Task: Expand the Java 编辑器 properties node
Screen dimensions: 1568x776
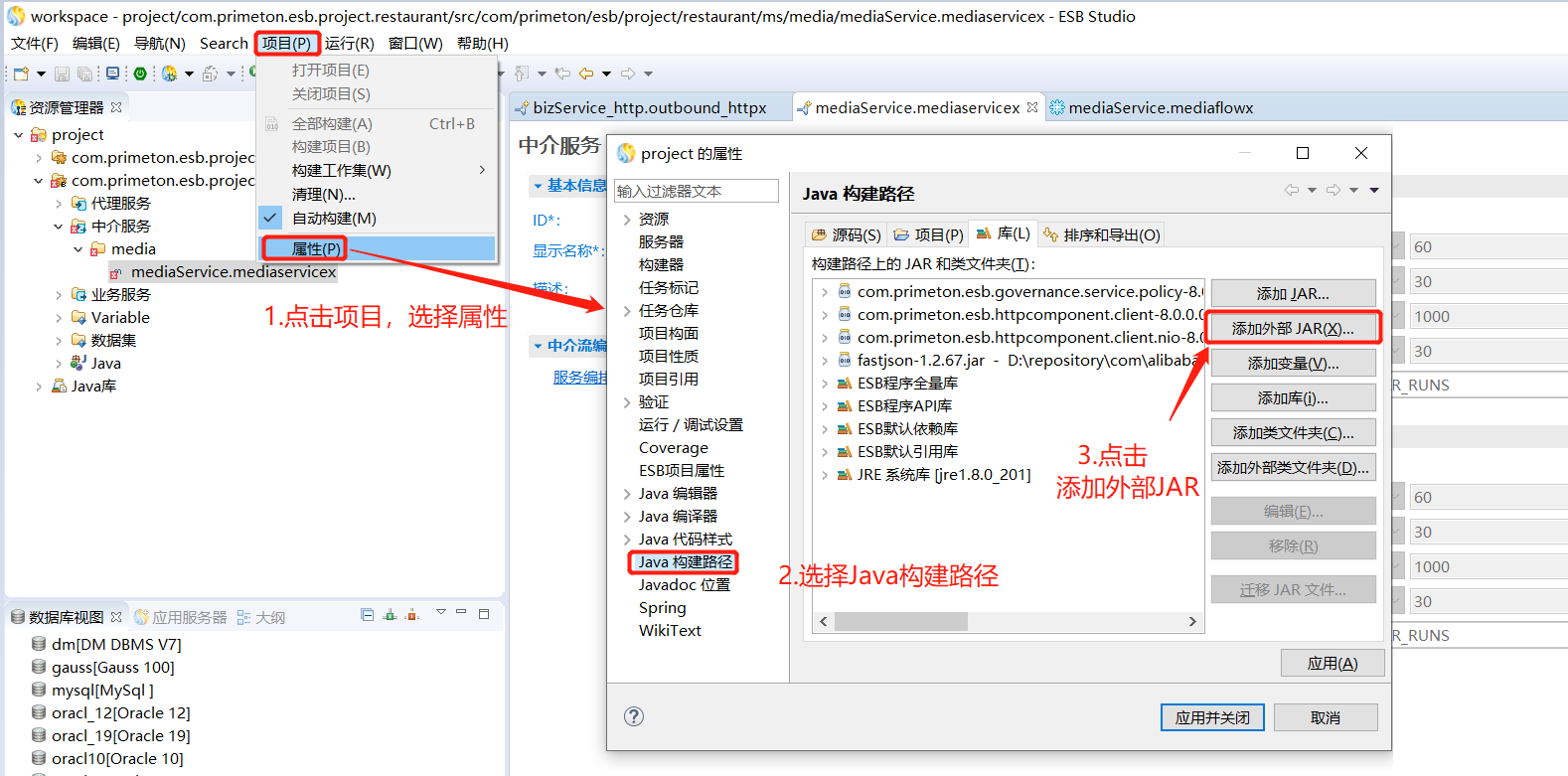Action: (x=627, y=494)
